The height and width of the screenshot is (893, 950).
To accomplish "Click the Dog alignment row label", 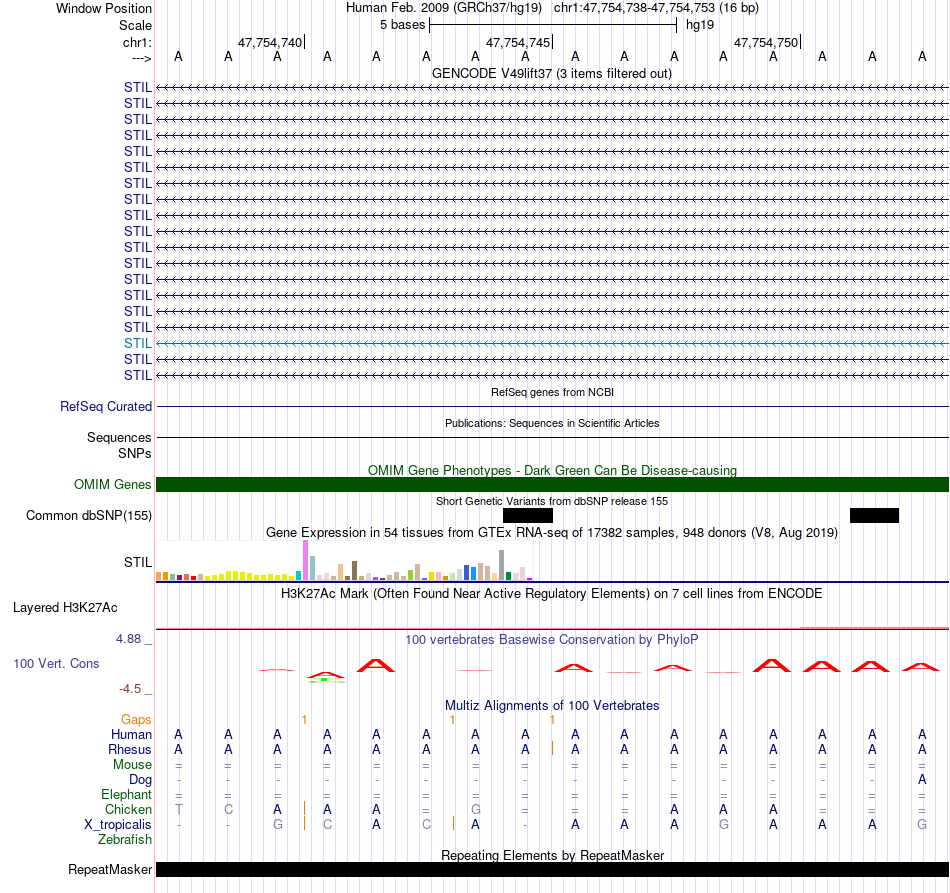I will 140,780.
